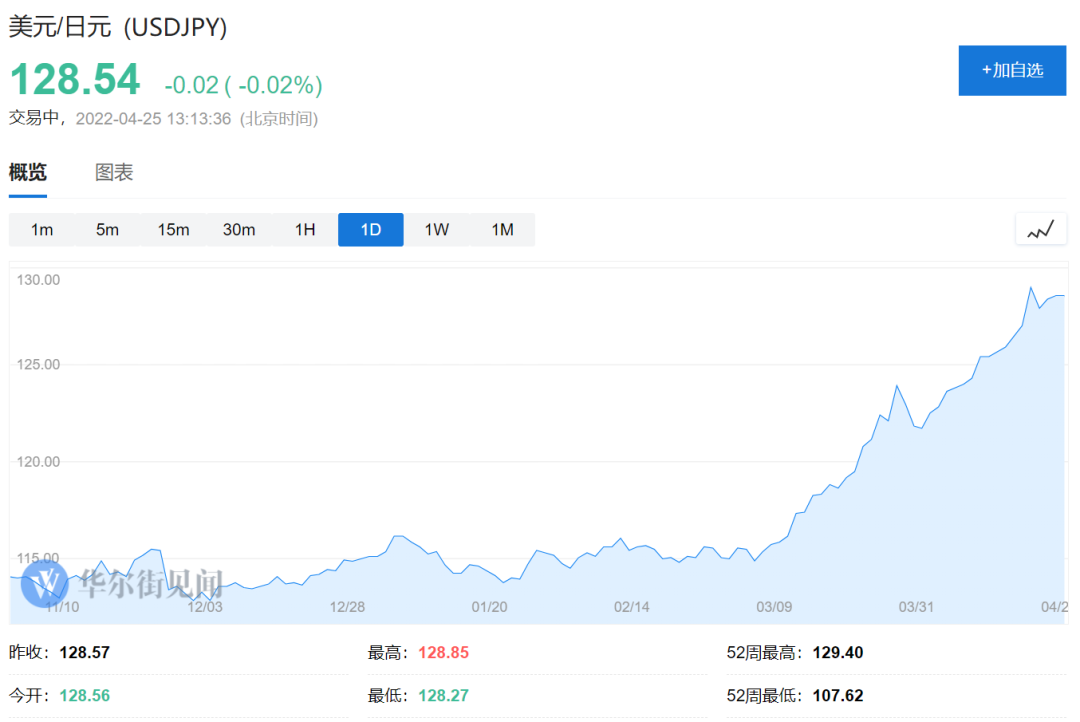This screenshot has height=722, width=1080.
Task: Click the 最高 value 128.85
Action: pyautogui.click(x=443, y=653)
